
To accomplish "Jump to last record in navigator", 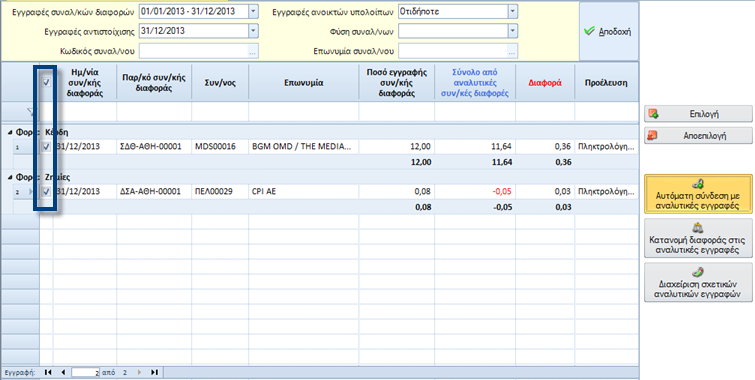I will (x=154, y=372).
